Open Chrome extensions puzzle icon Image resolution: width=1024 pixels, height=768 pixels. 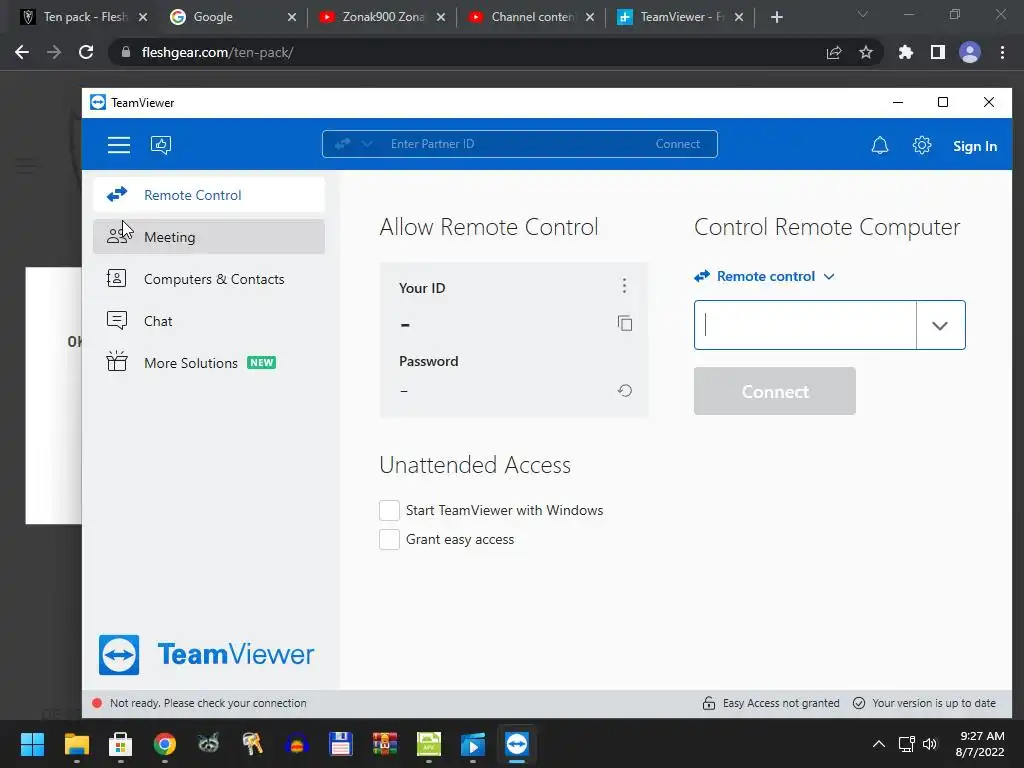(x=905, y=52)
